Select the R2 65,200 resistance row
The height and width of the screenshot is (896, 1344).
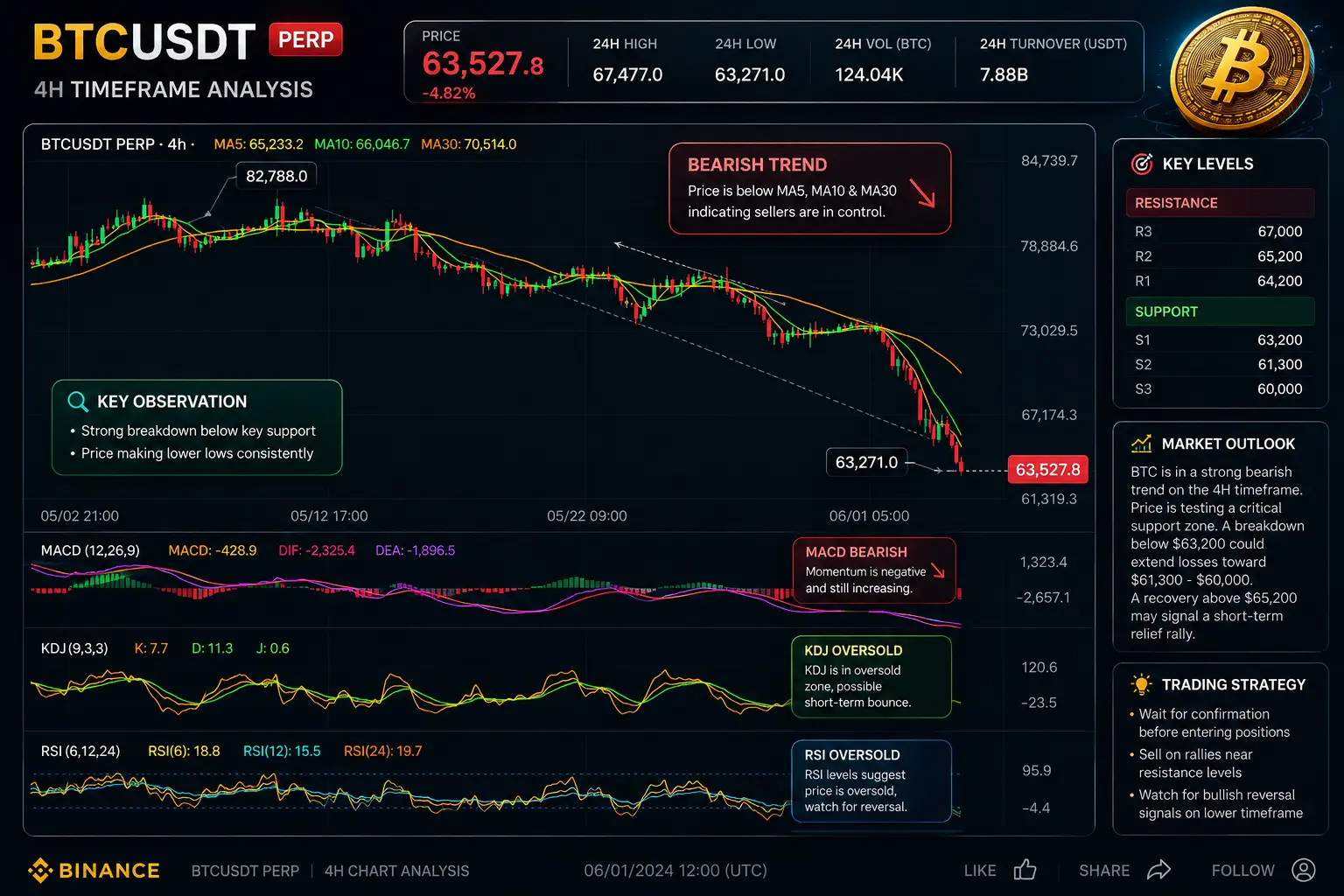[1218, 256]
